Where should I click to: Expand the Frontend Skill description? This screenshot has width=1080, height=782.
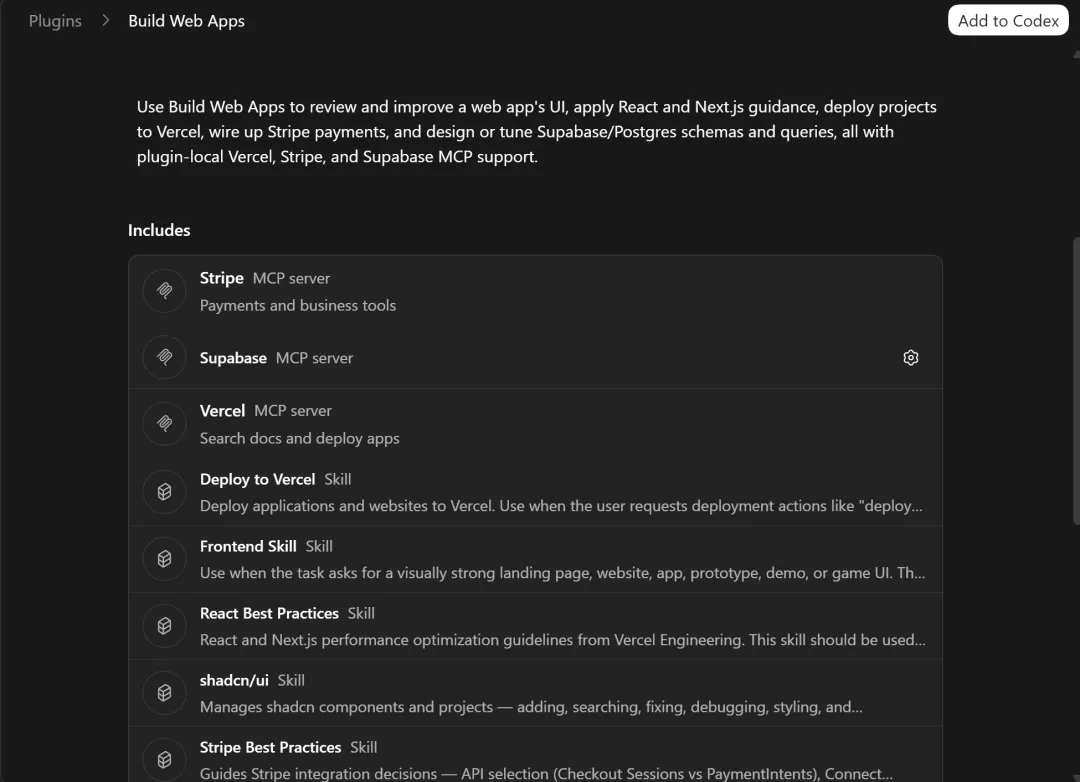(x=560, y=573)
